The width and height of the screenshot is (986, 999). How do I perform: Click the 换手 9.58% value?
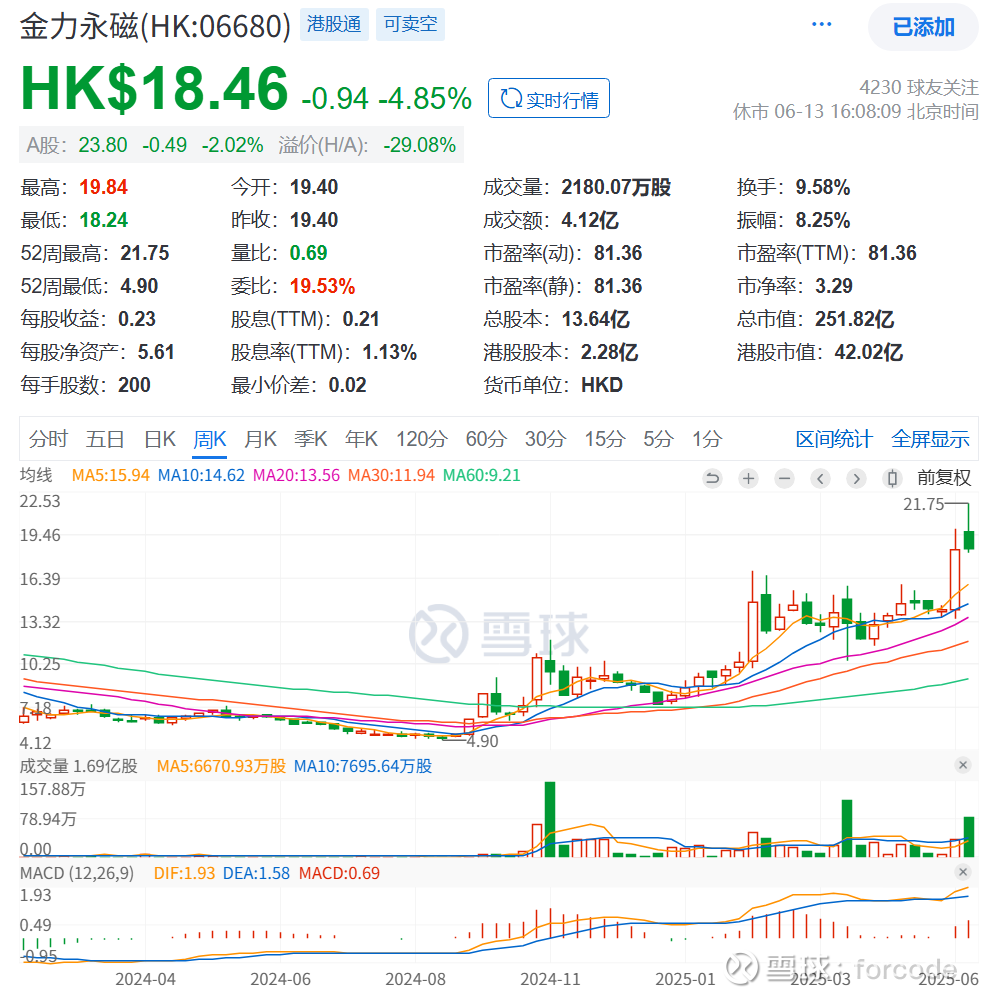[822, 187]
